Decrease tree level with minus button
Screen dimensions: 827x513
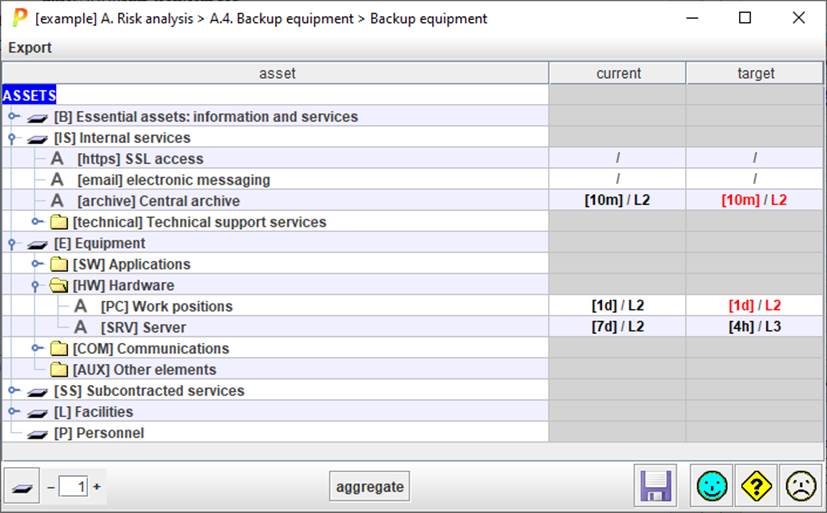(51, 487)
